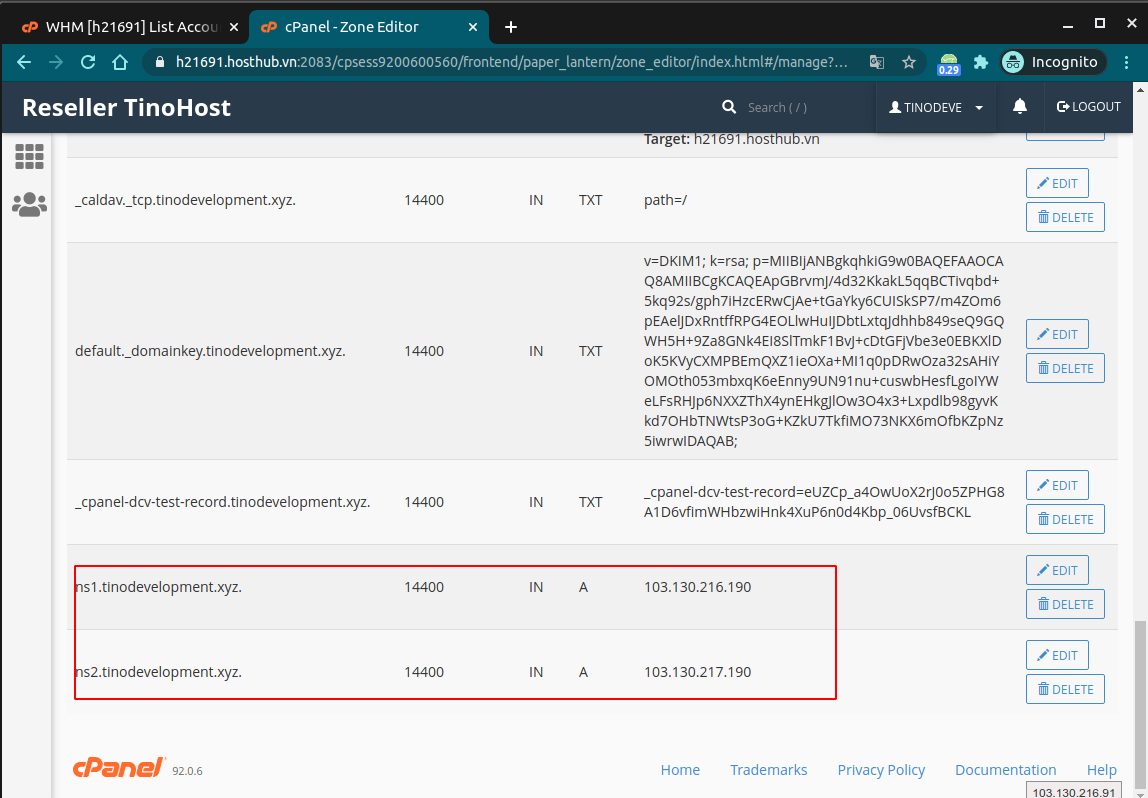1148x798 pixels.
Task: Open the Trademarks footer link
Action: click(769, 770)
